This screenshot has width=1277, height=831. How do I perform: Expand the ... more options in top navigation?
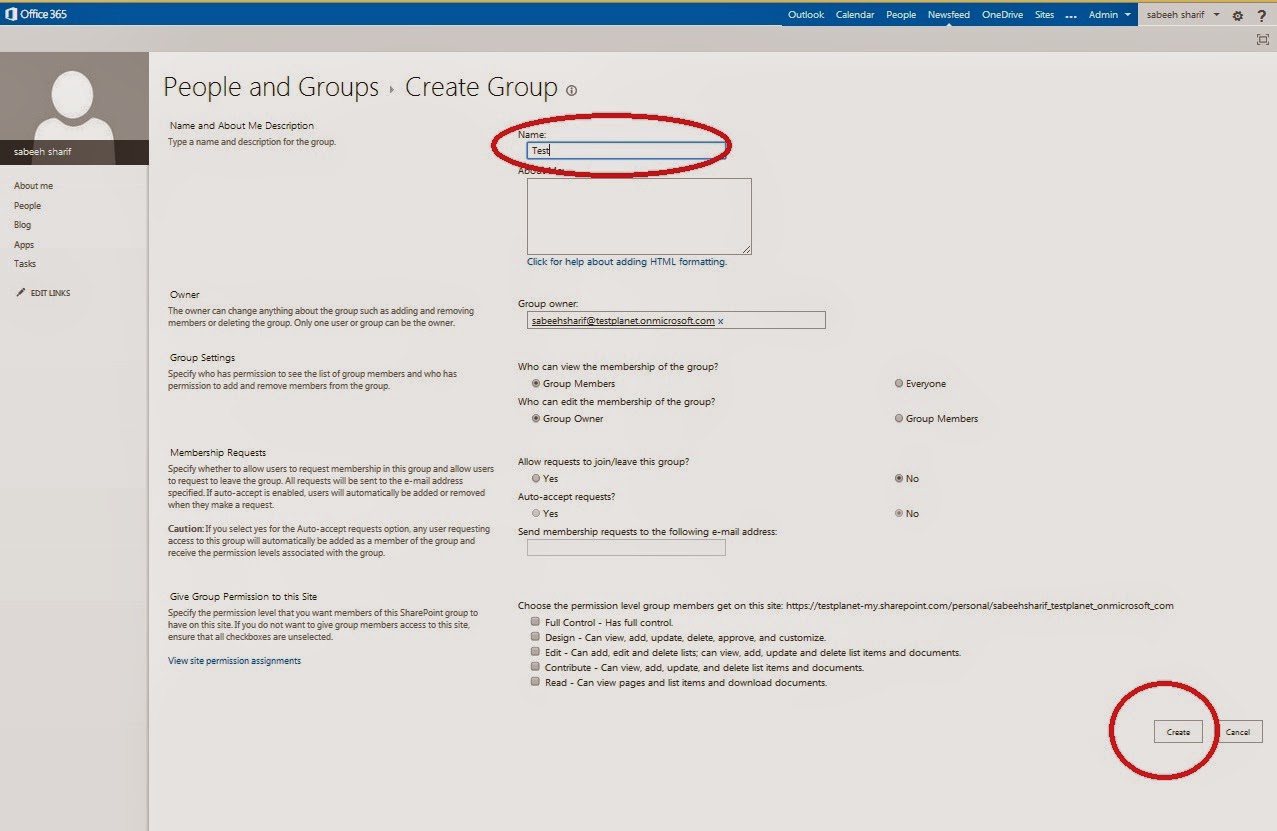tap(1071, 15)
